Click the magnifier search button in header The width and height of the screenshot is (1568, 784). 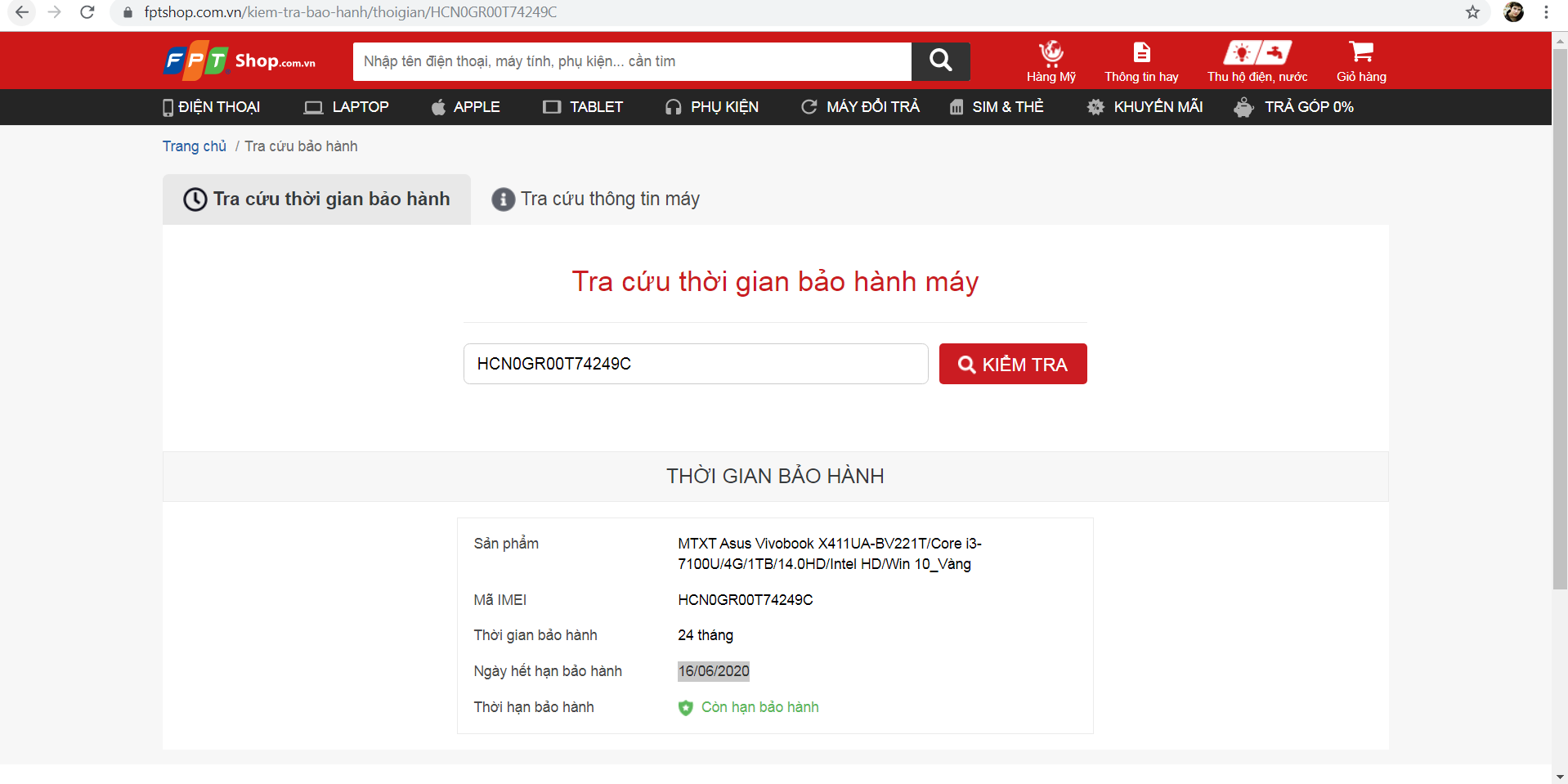click(940, 61)
